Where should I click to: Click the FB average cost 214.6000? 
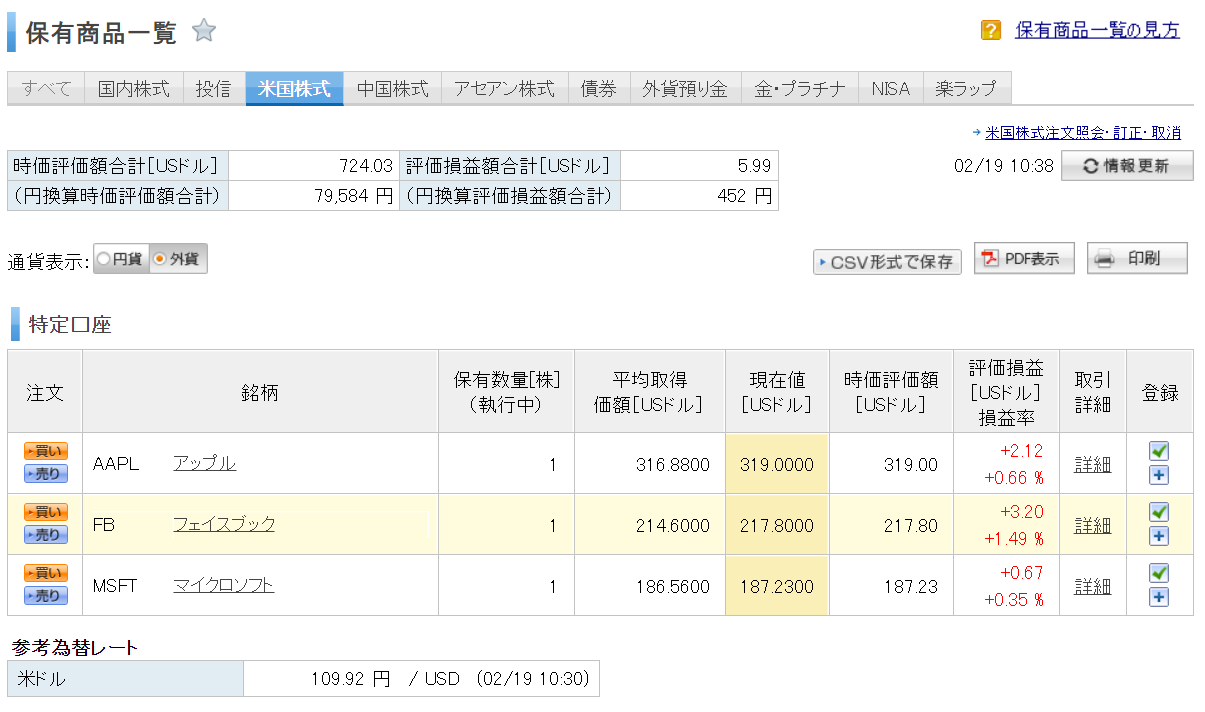(x=673, y=526)
